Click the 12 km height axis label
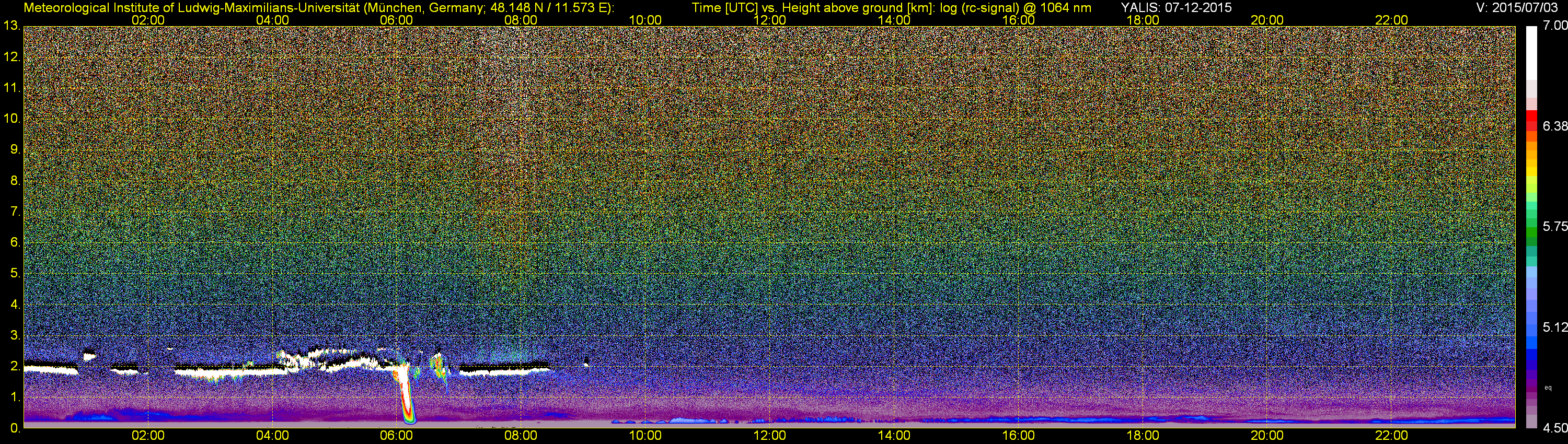The width and height of the screenshot is (1568, 444). pos(11,56)
